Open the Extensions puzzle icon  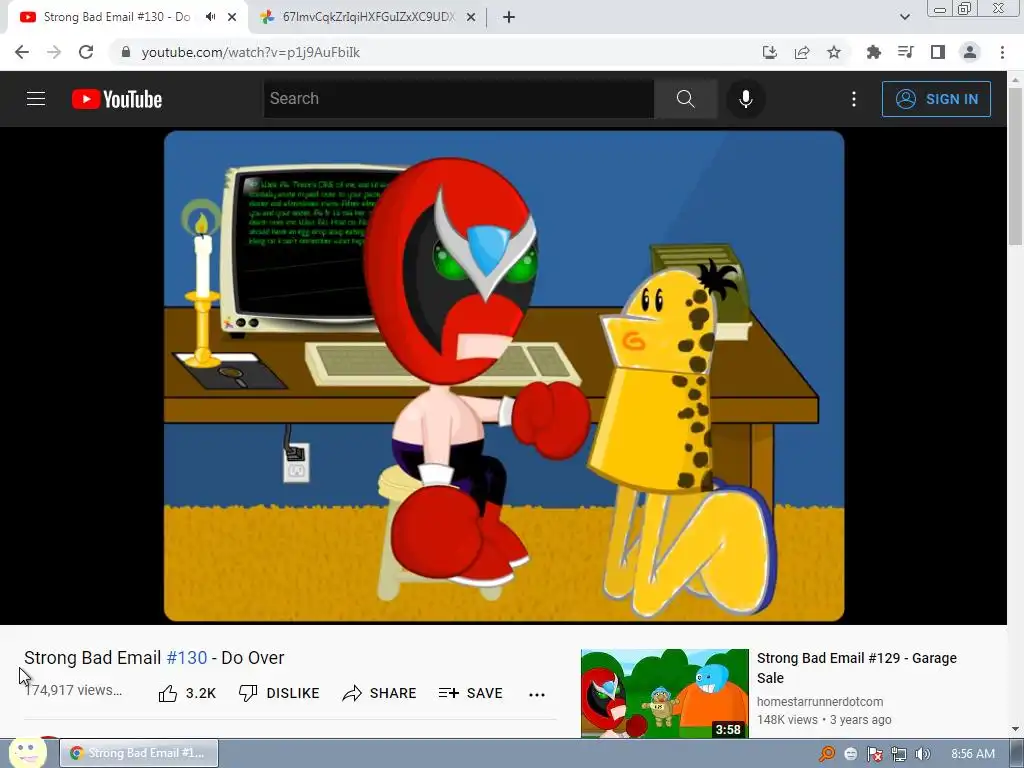[x=874, y=52]
